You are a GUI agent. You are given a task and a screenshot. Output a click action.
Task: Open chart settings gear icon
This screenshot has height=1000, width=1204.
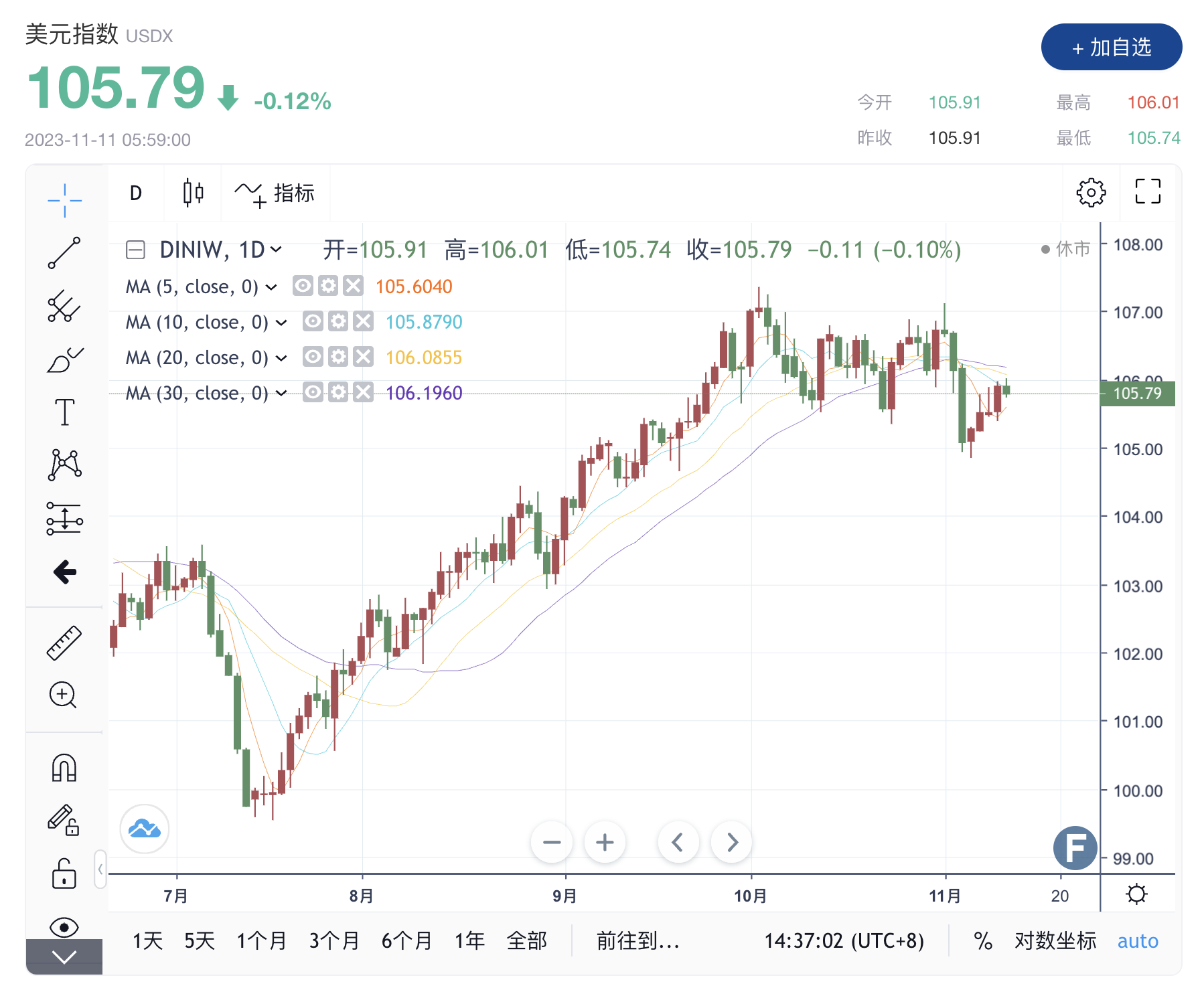pyautogui.click(x=1091, y=193)
